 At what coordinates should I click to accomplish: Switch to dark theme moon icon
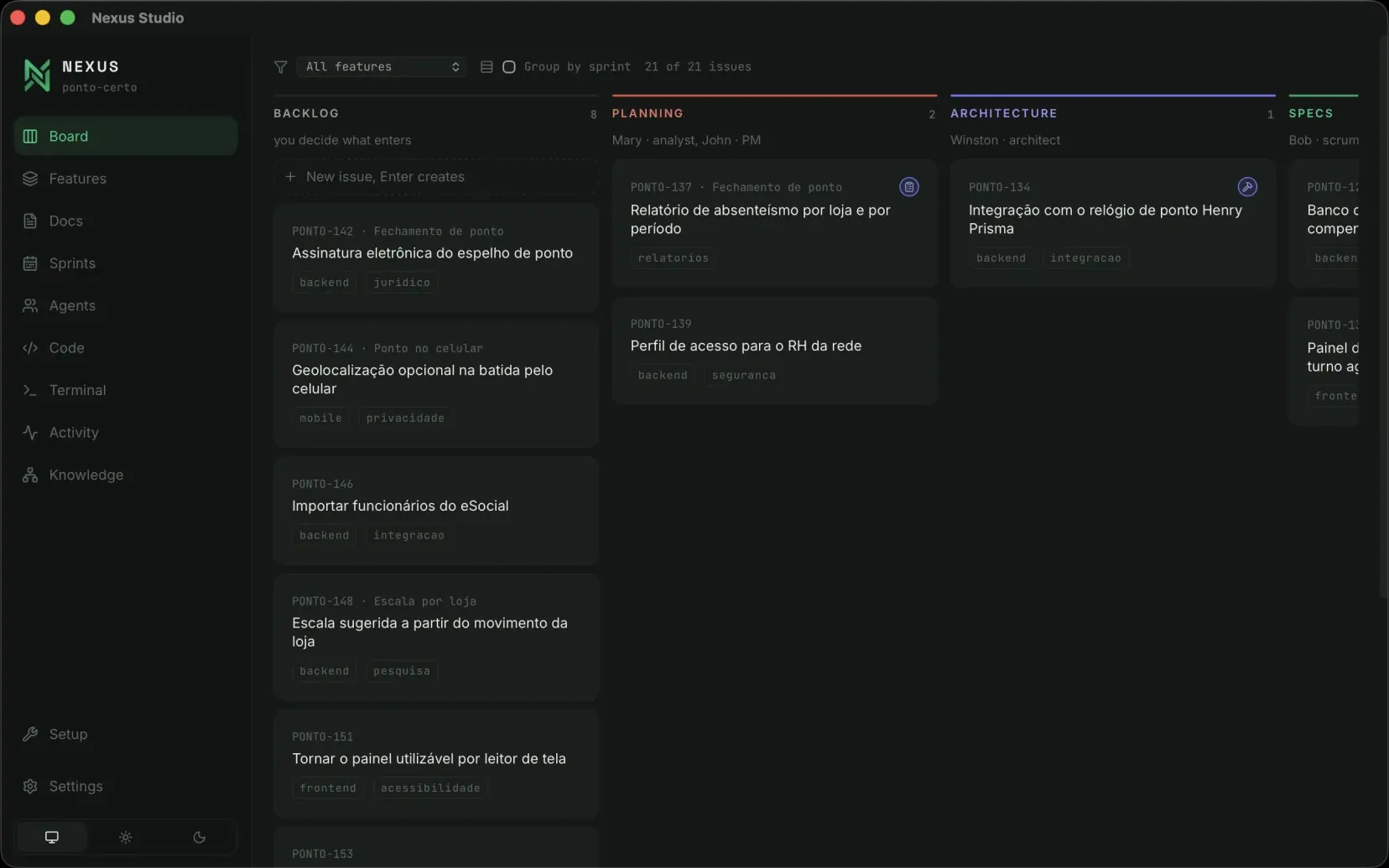click(199, 837)
